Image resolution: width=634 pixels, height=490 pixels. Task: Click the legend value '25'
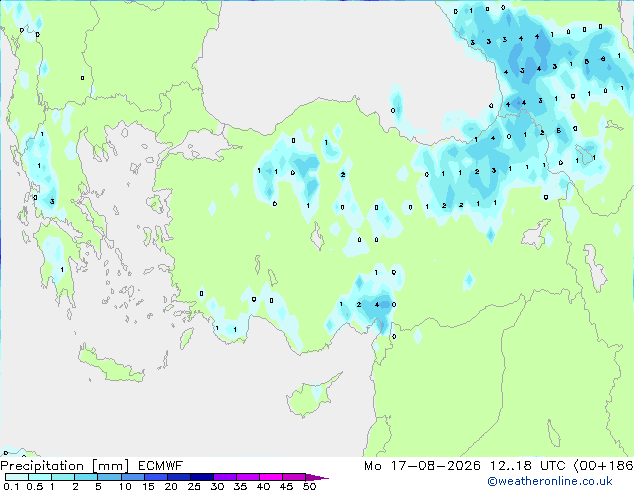point(194,486)
